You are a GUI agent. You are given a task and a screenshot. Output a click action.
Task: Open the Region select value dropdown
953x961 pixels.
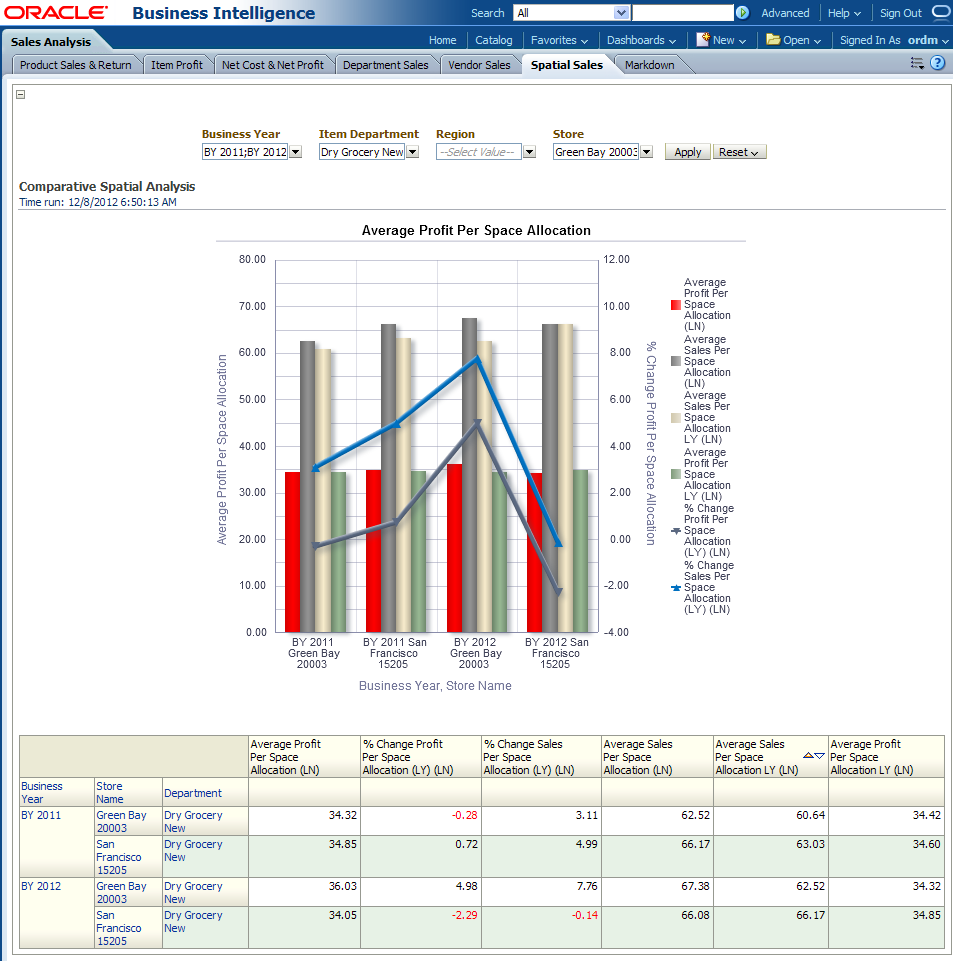point(529,152)
